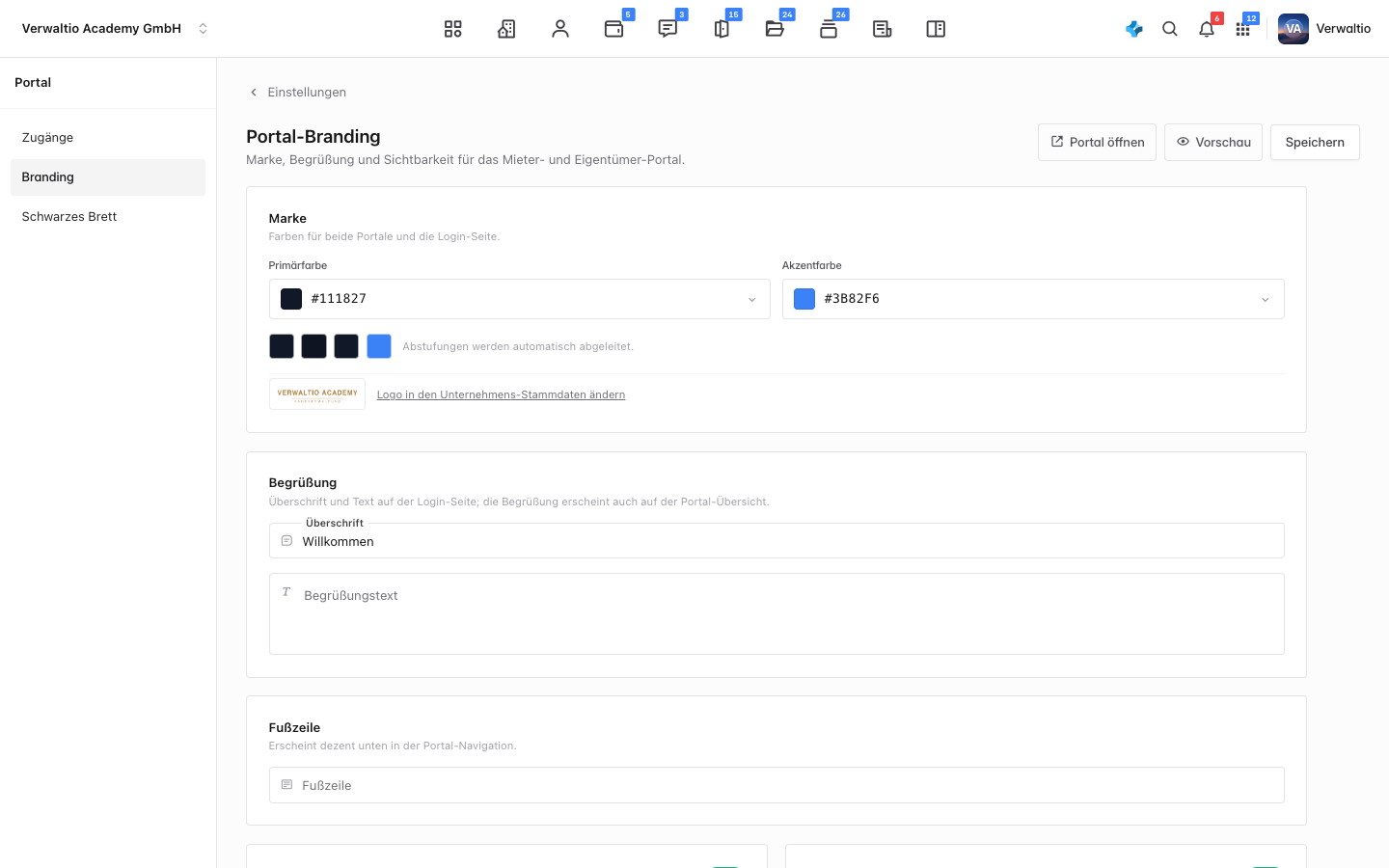Save branding with the Speichern button
This screenshot has height=868, width=1389.
click(x=1315, y=142)
